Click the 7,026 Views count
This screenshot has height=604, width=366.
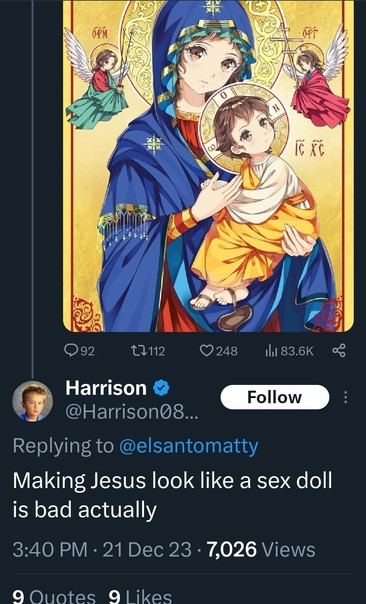(x=261, y=550)
